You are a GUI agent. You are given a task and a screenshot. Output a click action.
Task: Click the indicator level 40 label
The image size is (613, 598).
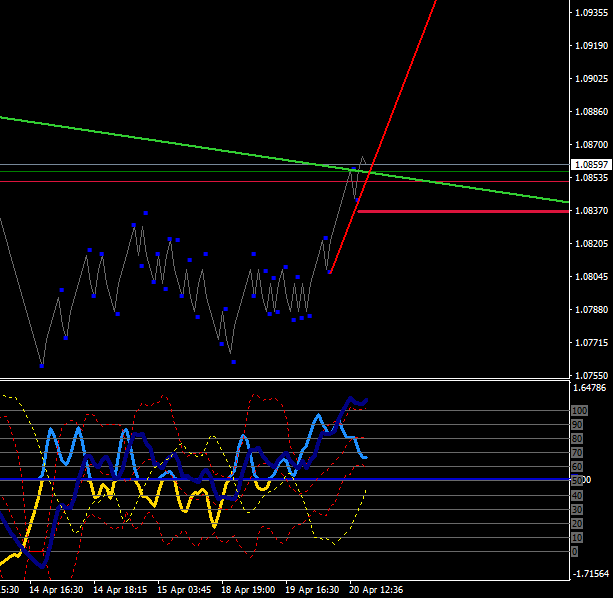pyautogui.click(x=577, y=496)
